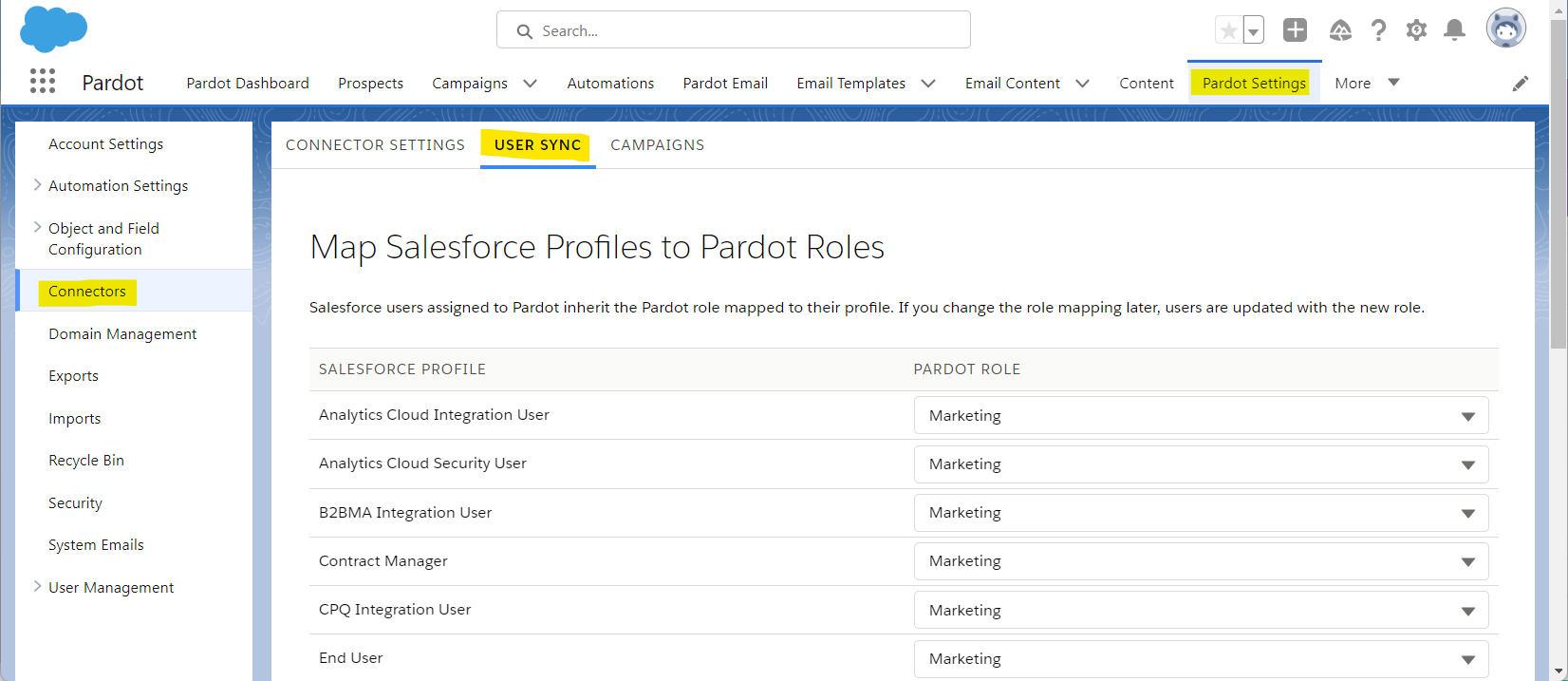Viewport: 1568px width, 681px height.
Task: Open the Campaigns navigation tab
Action: tap(470, 84)
